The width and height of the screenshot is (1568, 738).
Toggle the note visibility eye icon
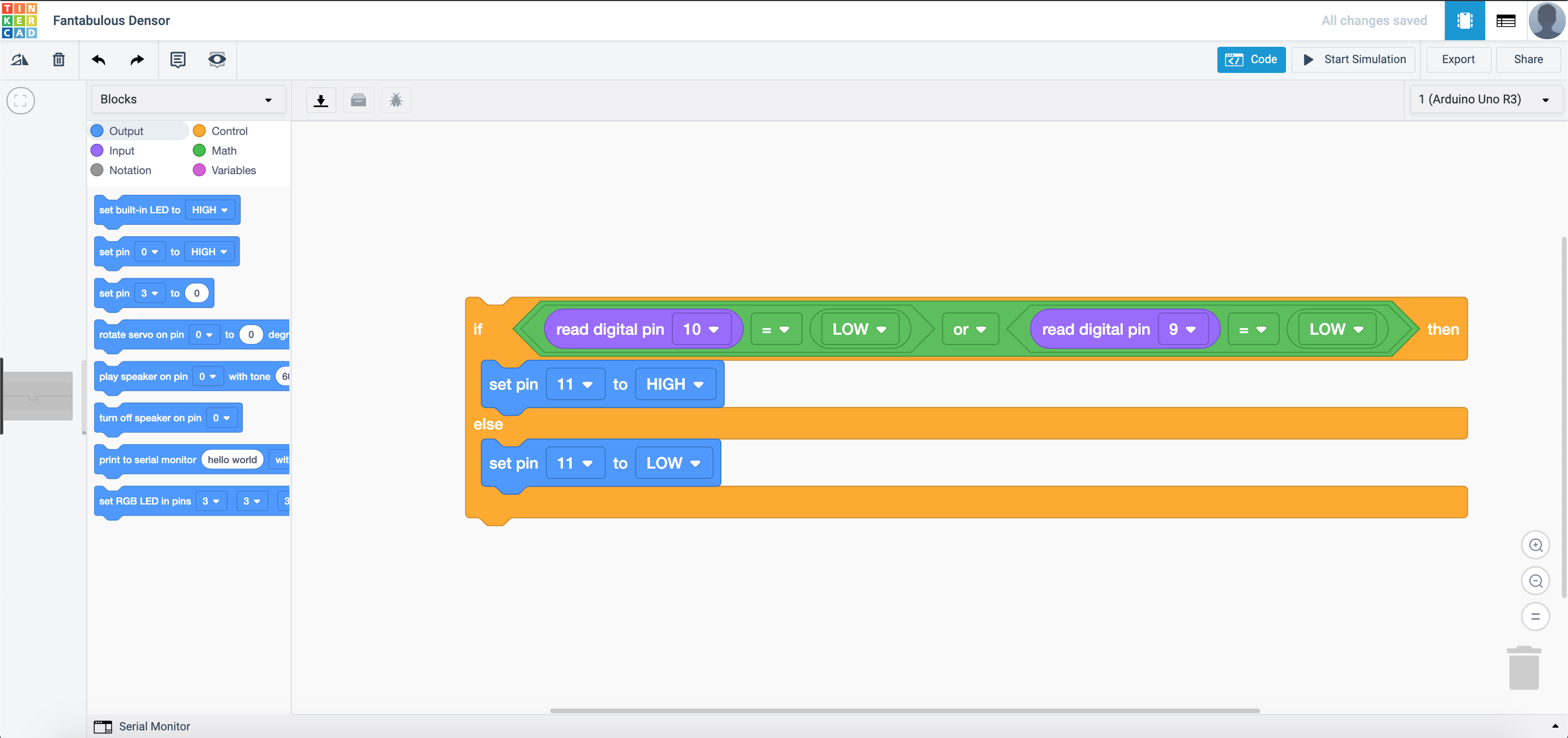click(x=217, y=60)
